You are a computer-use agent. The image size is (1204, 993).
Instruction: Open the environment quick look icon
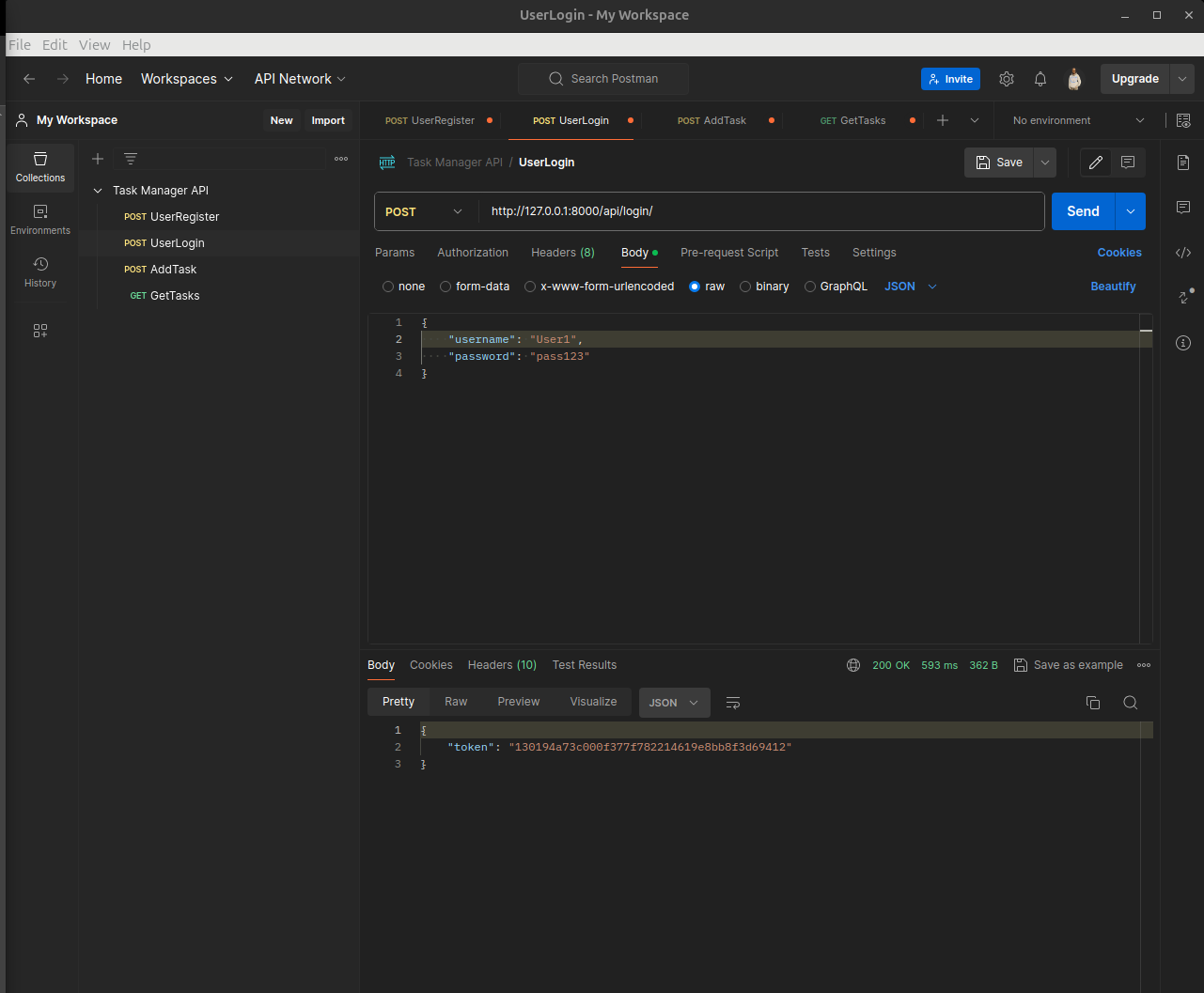pos(1183,120)
